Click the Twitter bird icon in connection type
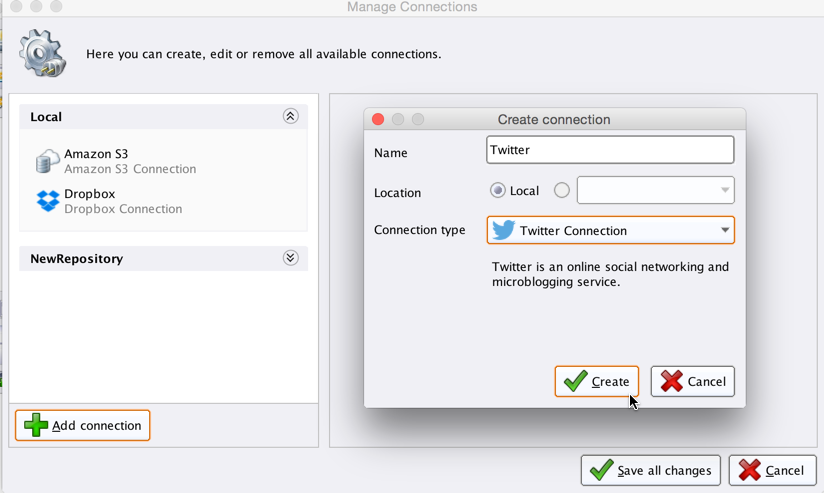This screenshot has width=824, height=493. [x=503, y=230]
